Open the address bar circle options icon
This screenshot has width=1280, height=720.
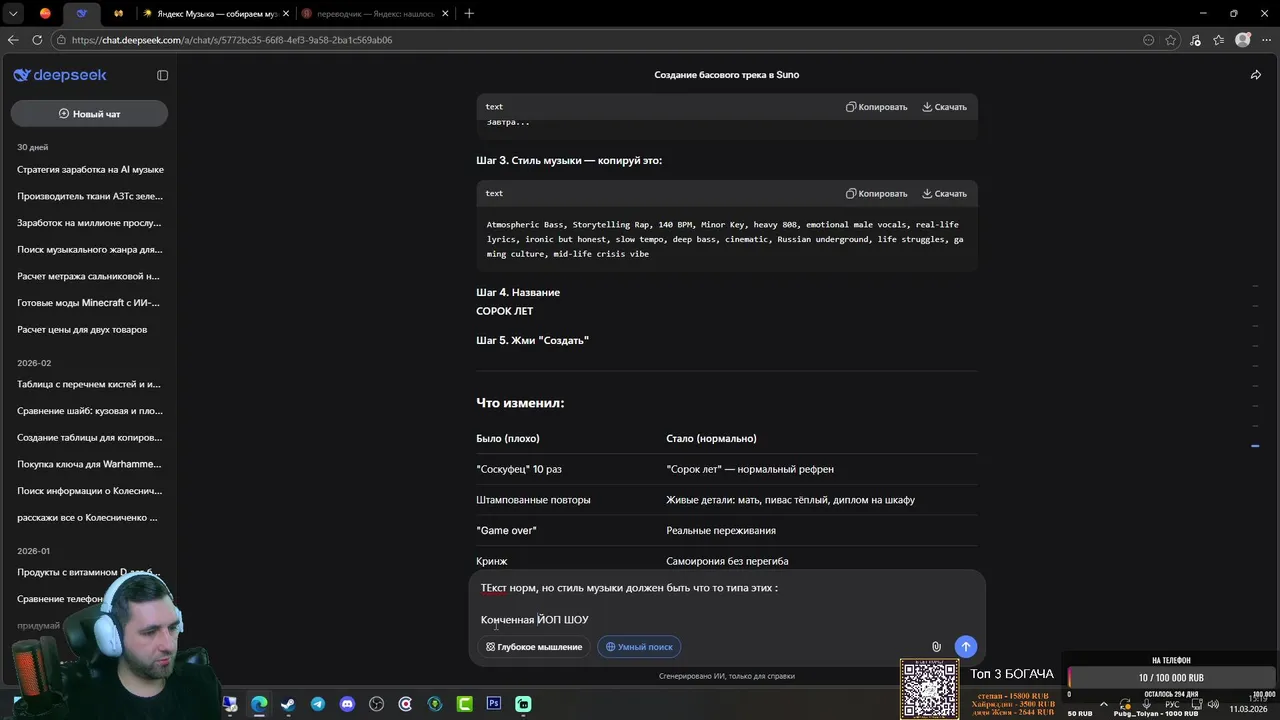tap(1149, 40)
